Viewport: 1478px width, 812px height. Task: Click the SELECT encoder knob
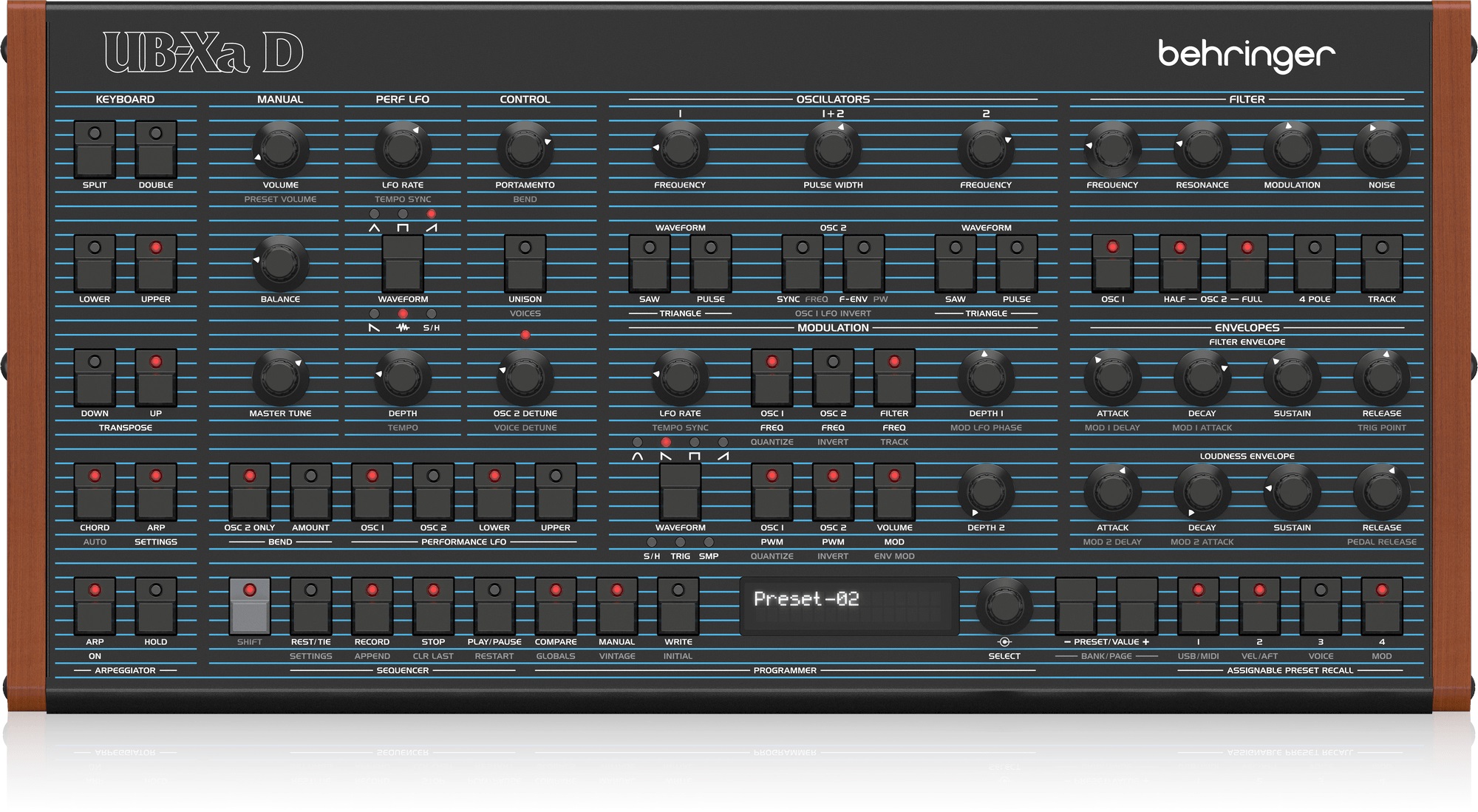click(1004, 606)
